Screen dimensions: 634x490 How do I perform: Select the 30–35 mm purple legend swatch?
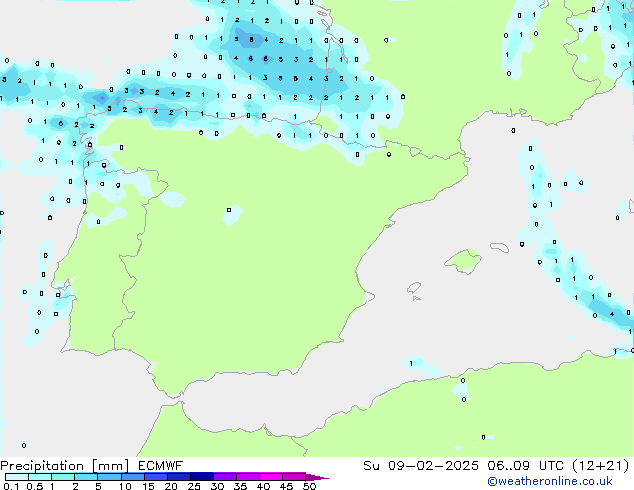click(225, 477)
